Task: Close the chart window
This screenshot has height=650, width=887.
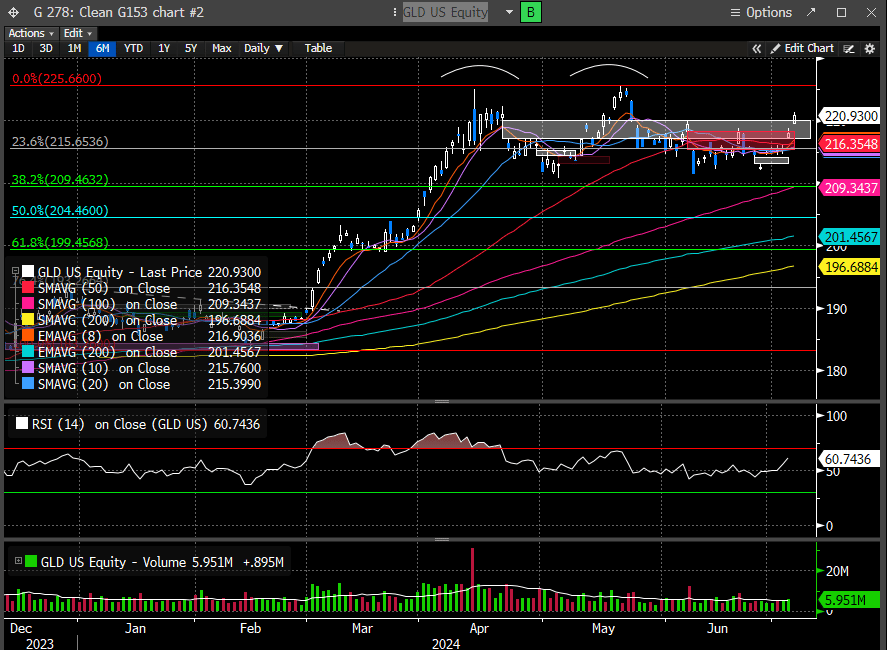Action: coord(871,12)
